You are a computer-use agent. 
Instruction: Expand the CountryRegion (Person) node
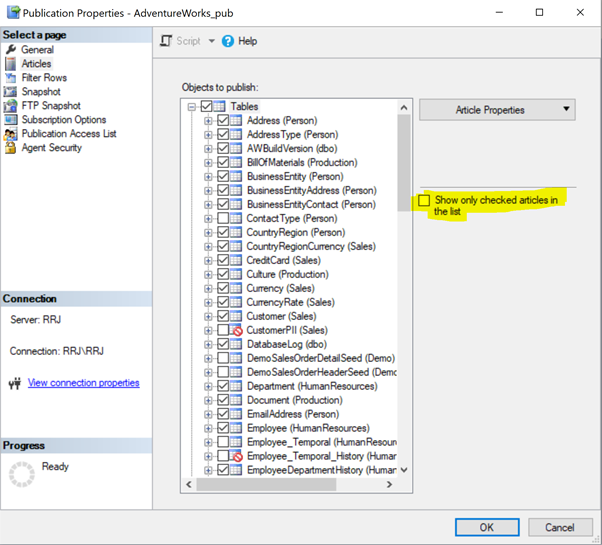coord(208,233)
